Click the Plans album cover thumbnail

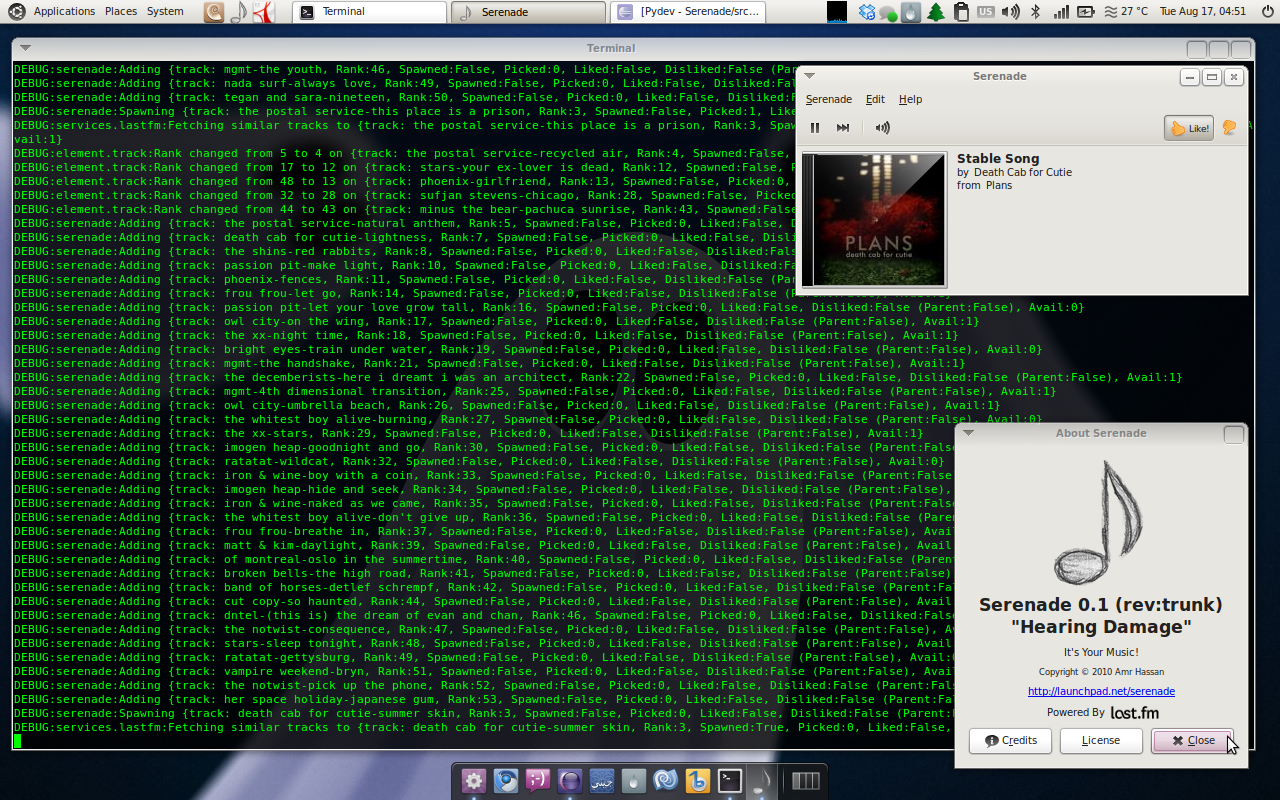(874, 220)
